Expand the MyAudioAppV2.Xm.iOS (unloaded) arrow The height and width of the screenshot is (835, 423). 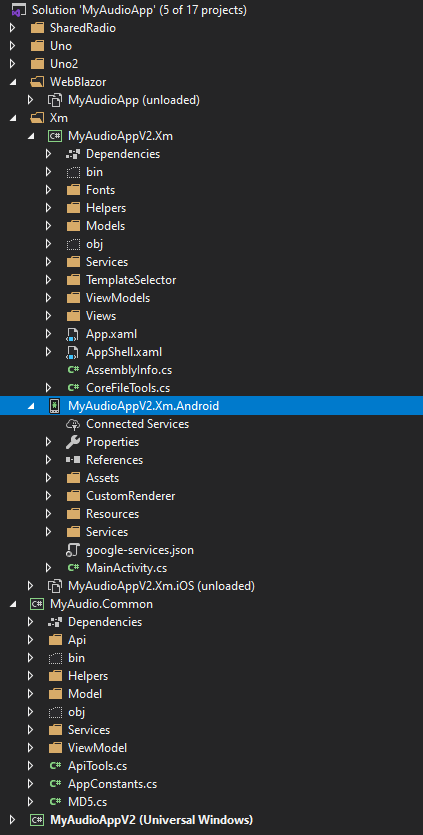coord(30,586)
